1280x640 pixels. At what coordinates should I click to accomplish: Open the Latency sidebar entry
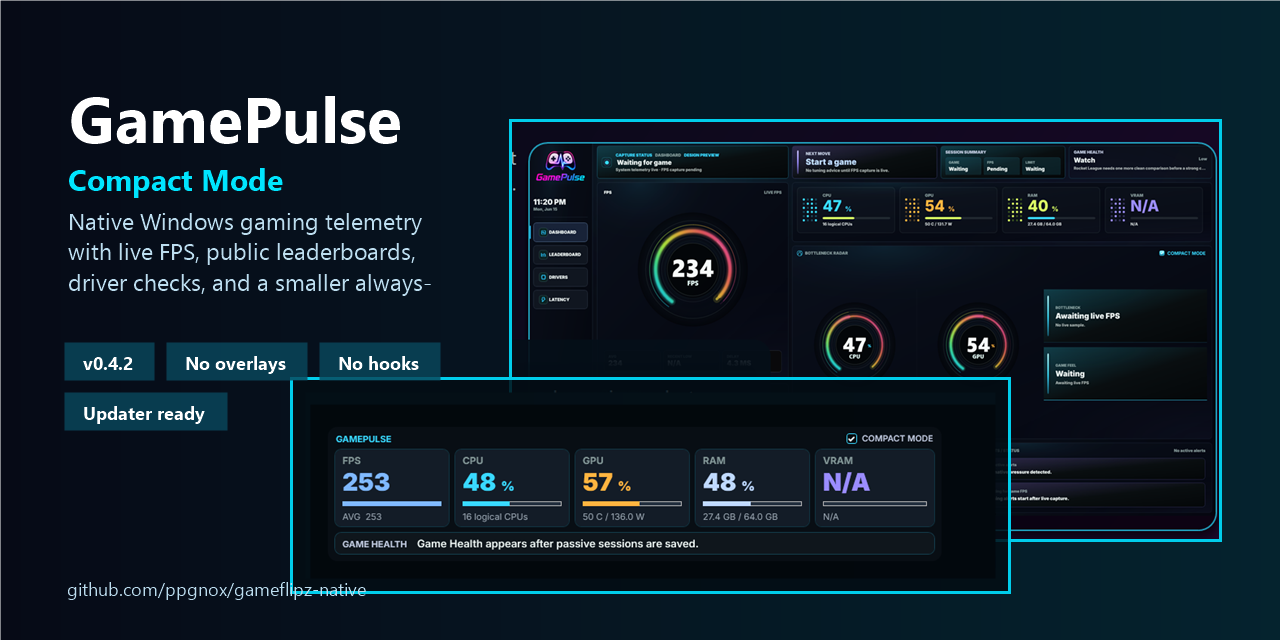click(561, 299)
